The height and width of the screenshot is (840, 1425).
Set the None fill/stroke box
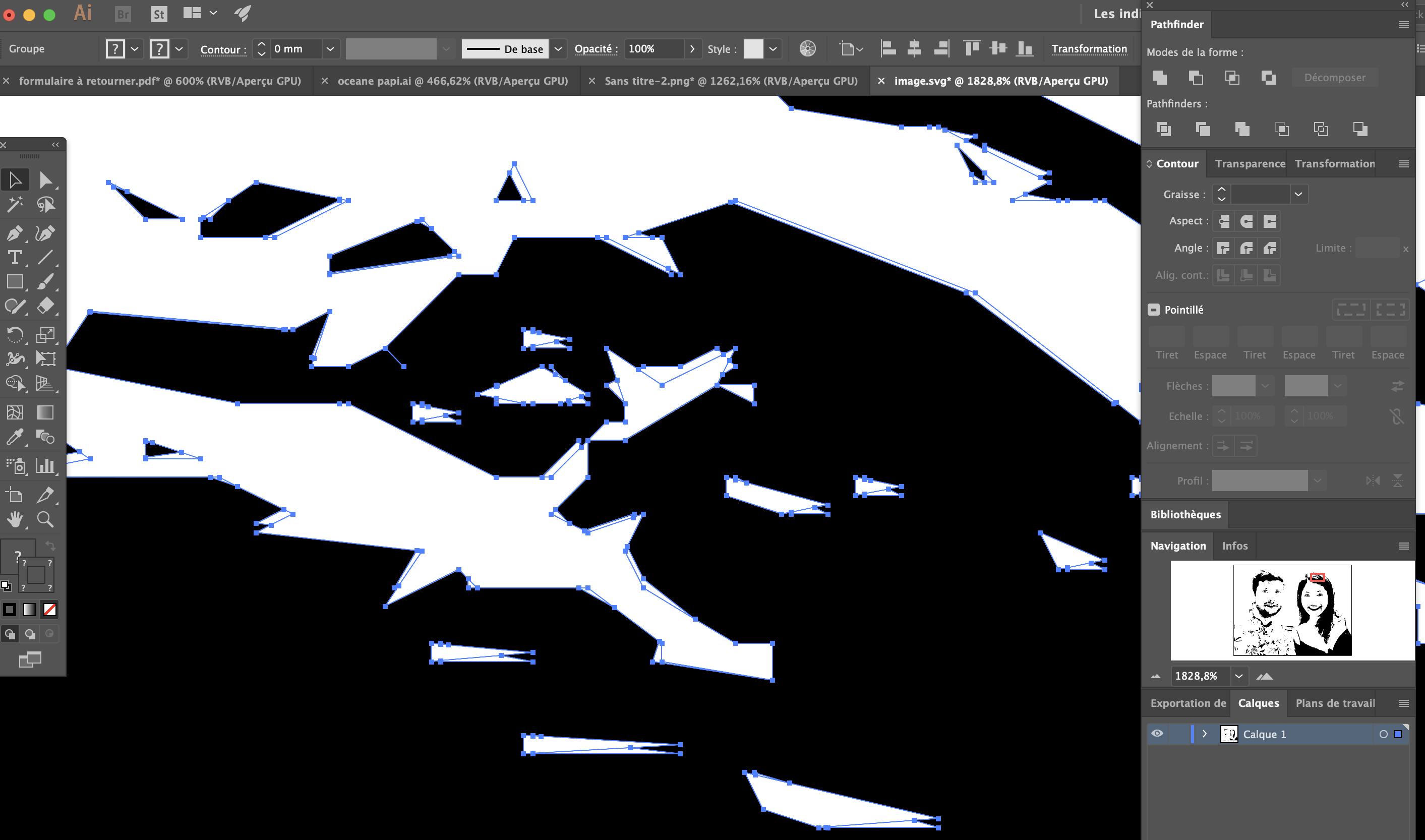(50, 610)
